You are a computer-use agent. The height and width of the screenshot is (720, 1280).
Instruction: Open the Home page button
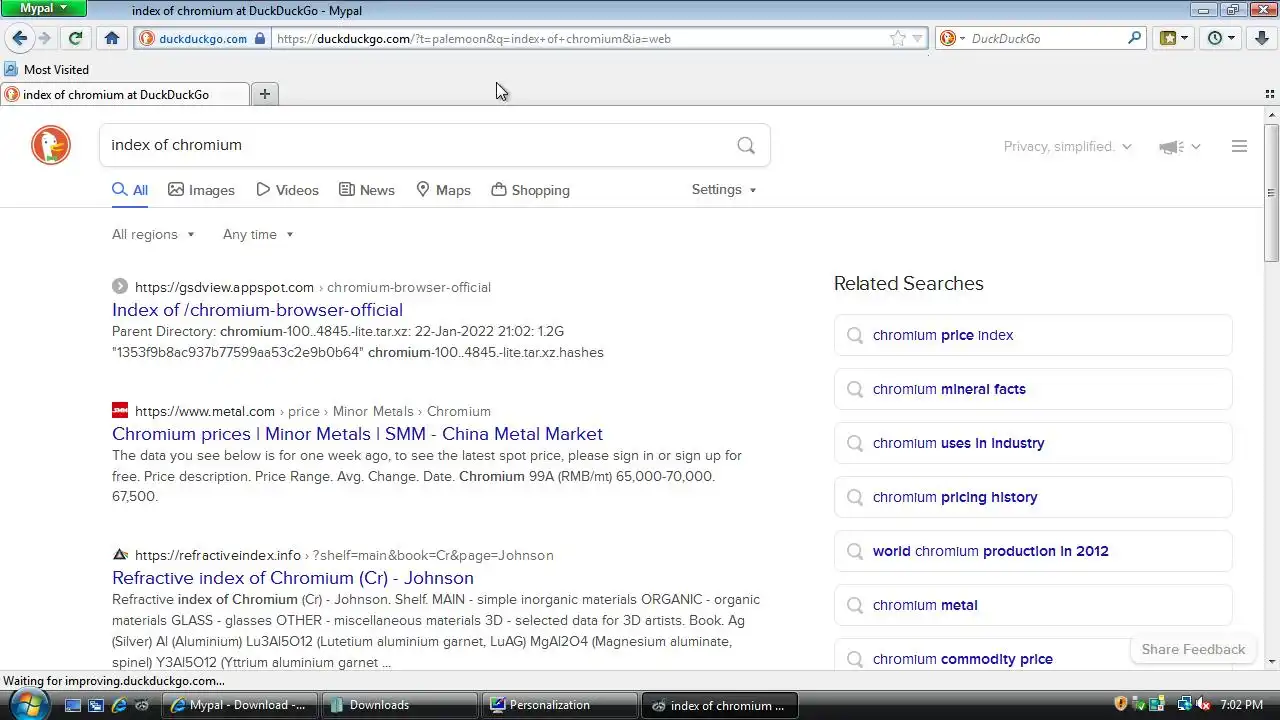click(x=112, y=38)
